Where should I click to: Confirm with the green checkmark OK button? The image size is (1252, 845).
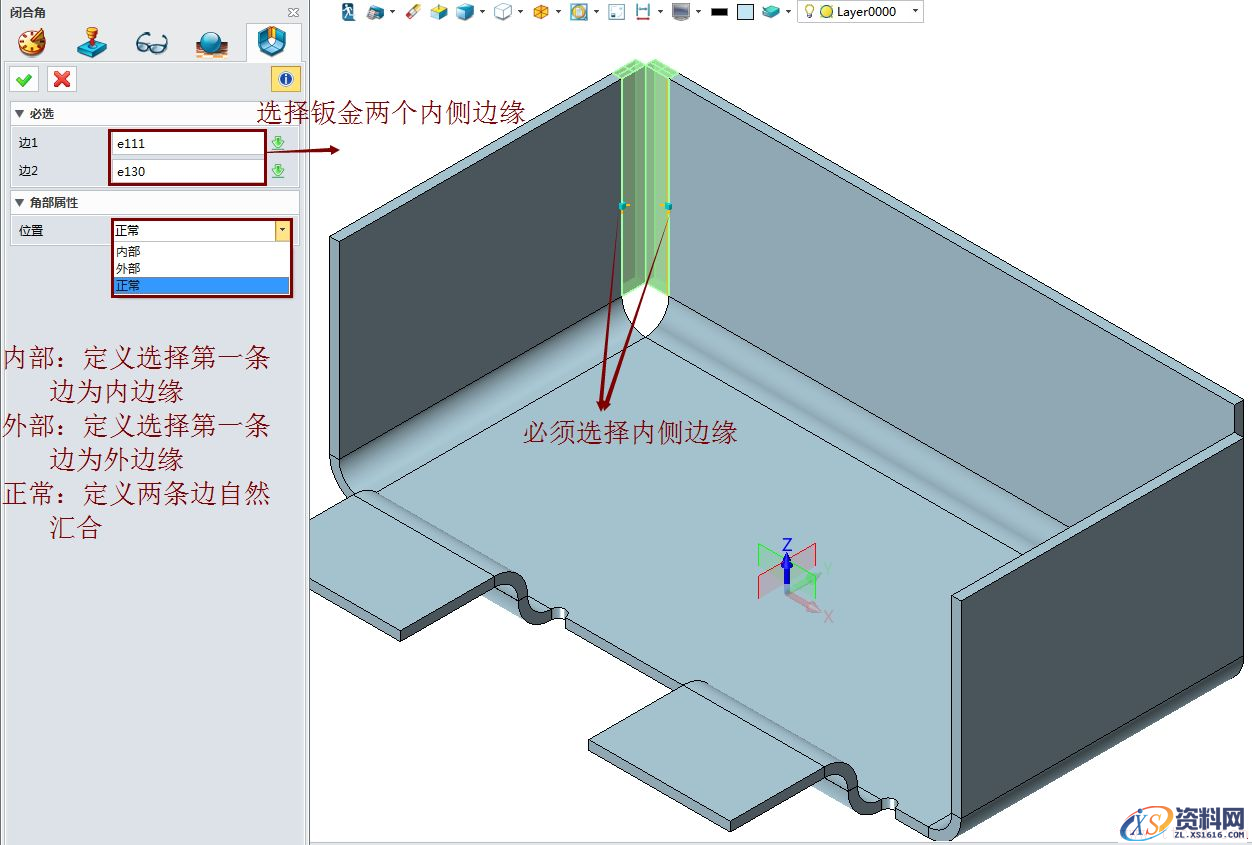(23, 79)
